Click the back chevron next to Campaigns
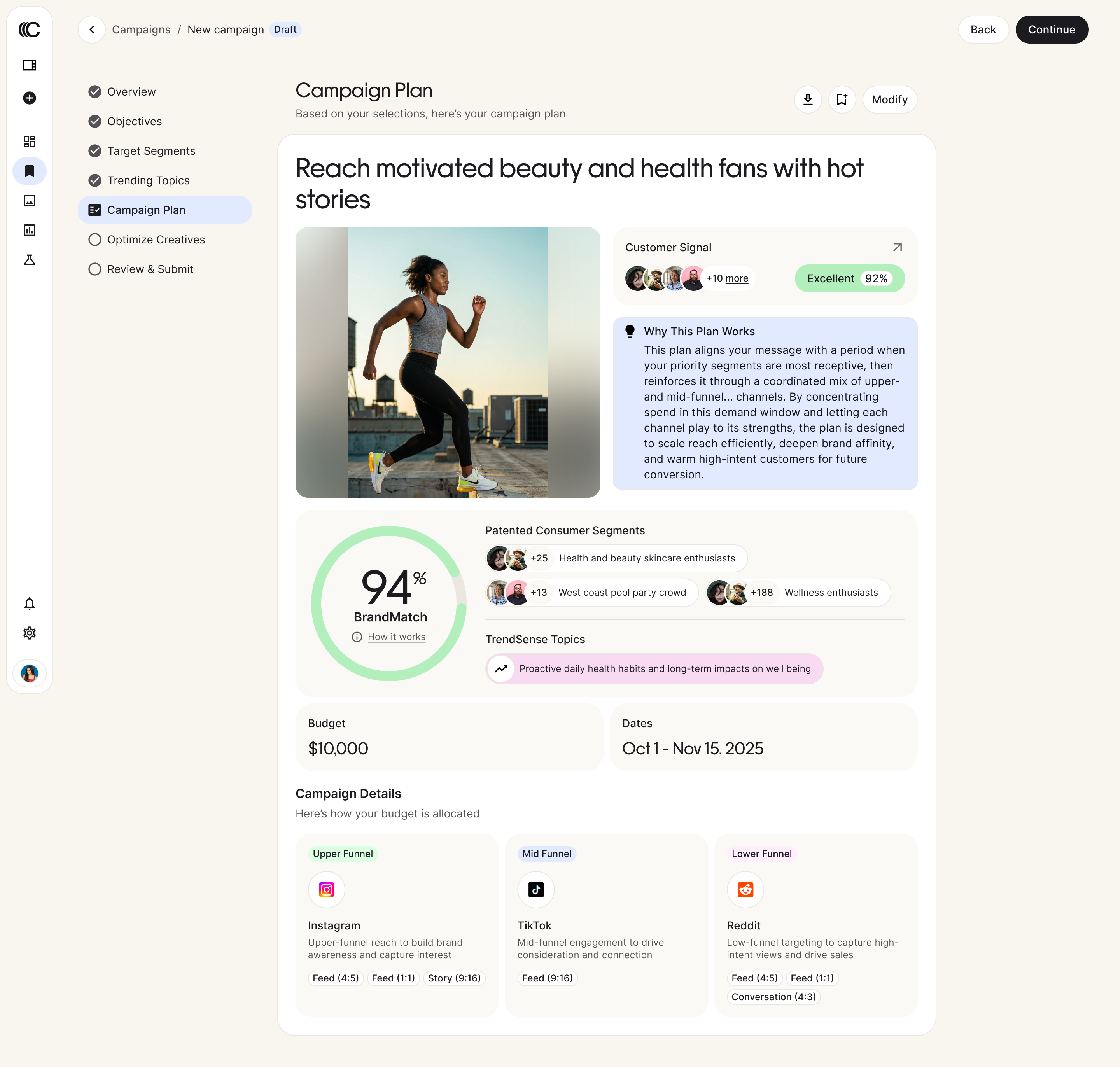 coord(91,30)
